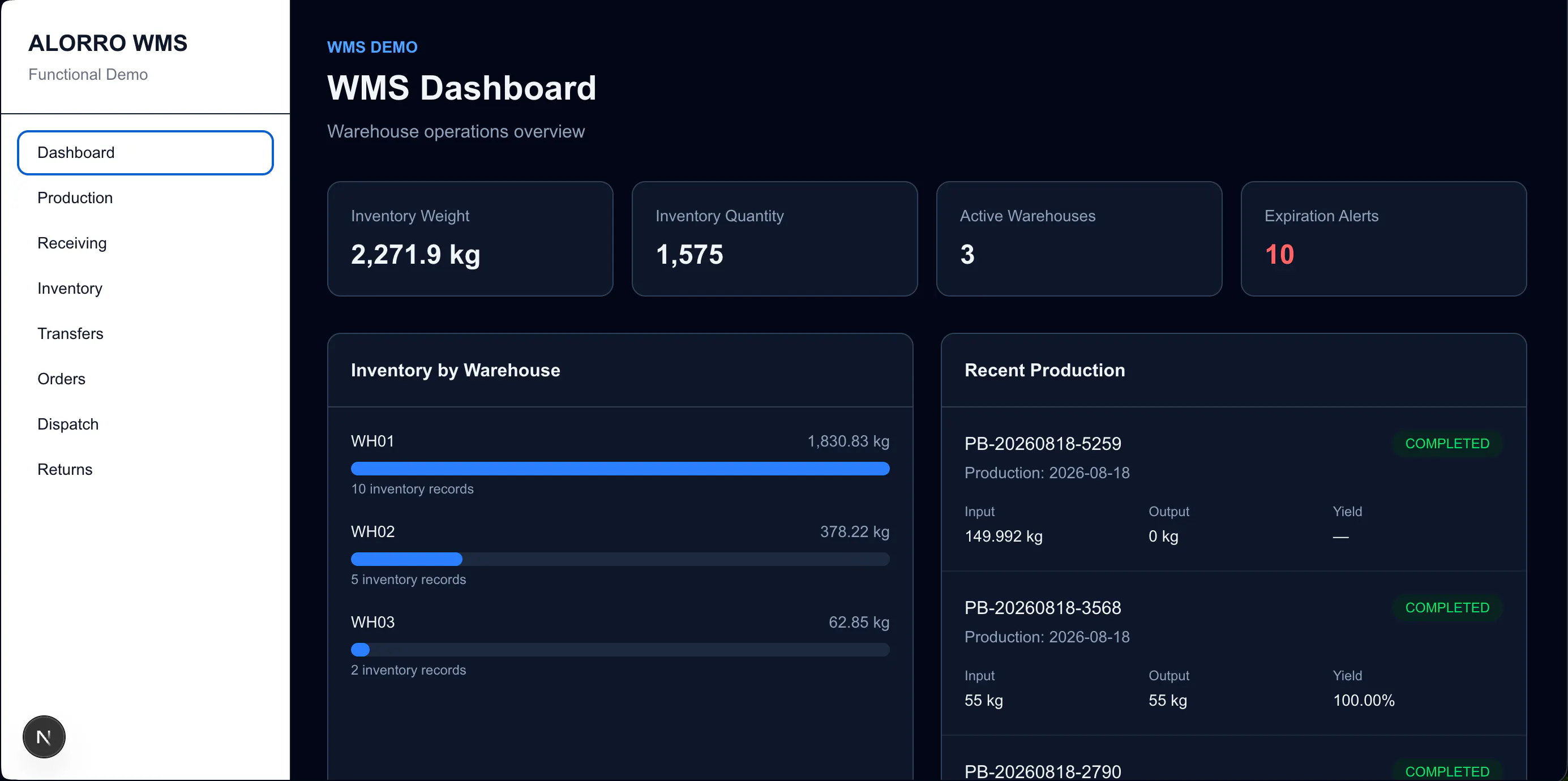The height and width of the screenshot is (781, 1568).
Task: Click the 2,271.9 kg value
Action: (415, 255)
